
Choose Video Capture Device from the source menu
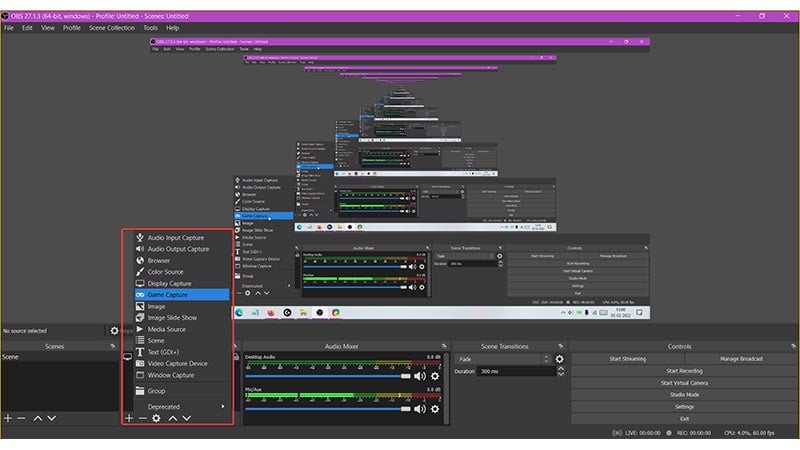point(182,363)
